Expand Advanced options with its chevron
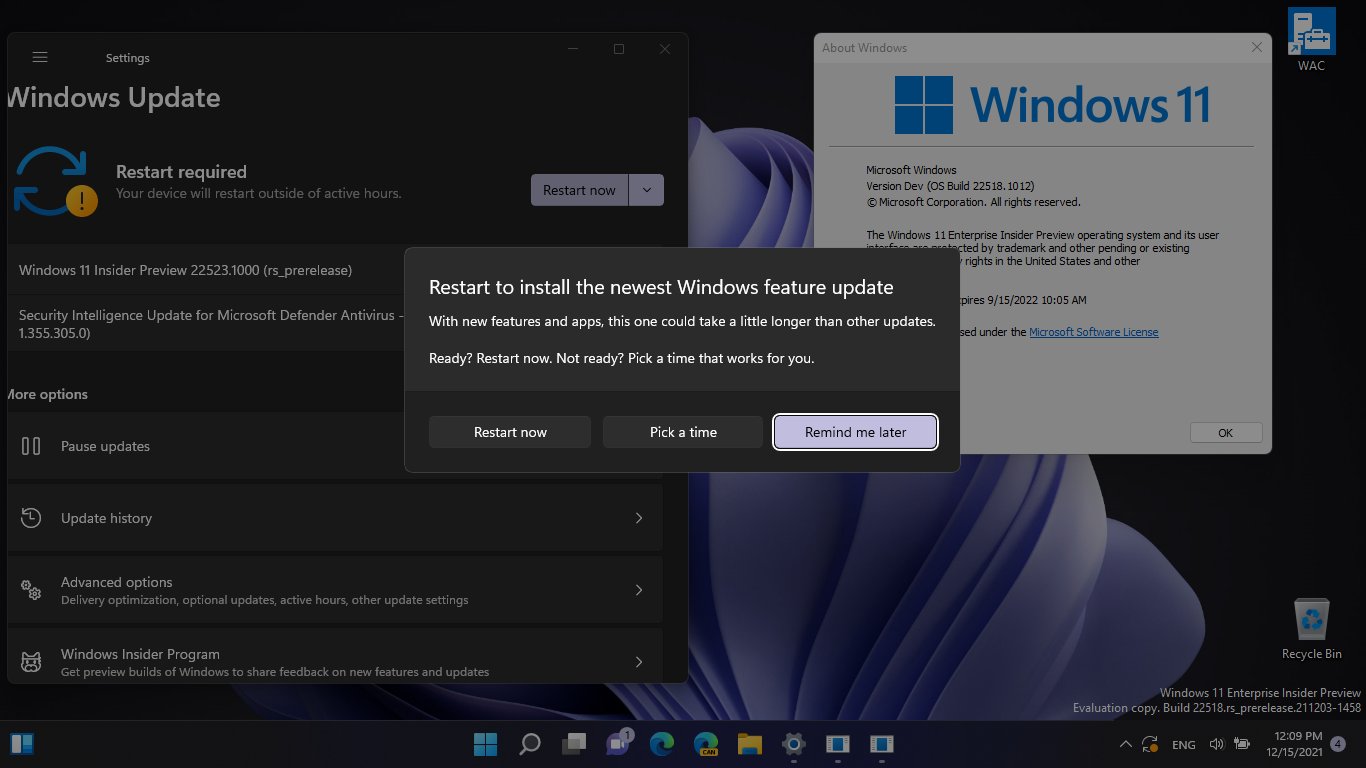Image resolution: width=1366 pixels, height=768 pixels. tap(639, 590)
